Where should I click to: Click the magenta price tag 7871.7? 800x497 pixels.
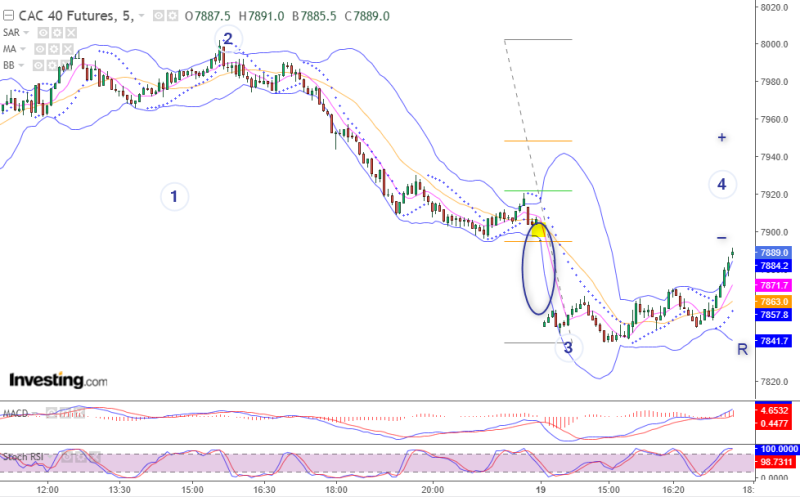(773, 285)
